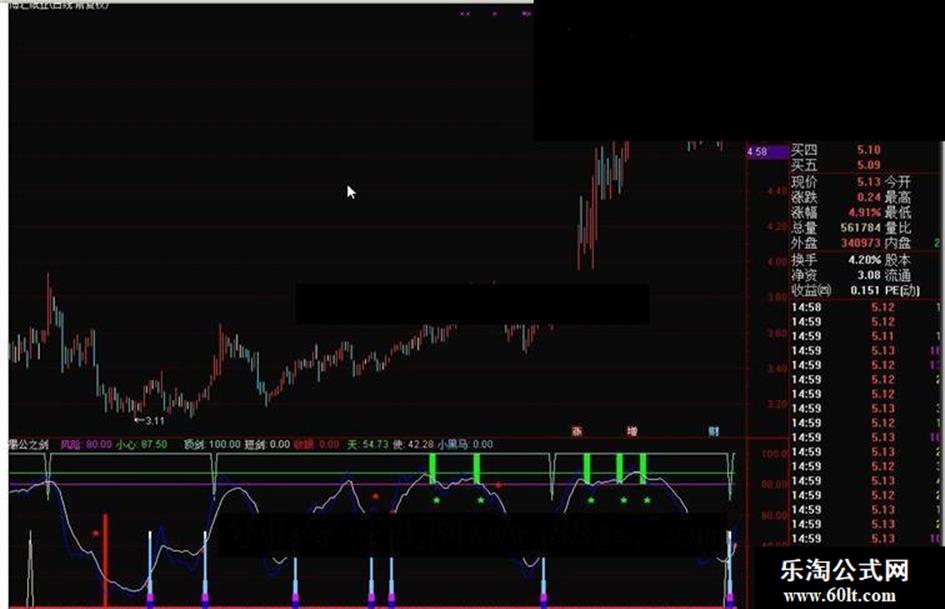
Task: Select the 小心 87.50 indicator value
Action: 142,444
